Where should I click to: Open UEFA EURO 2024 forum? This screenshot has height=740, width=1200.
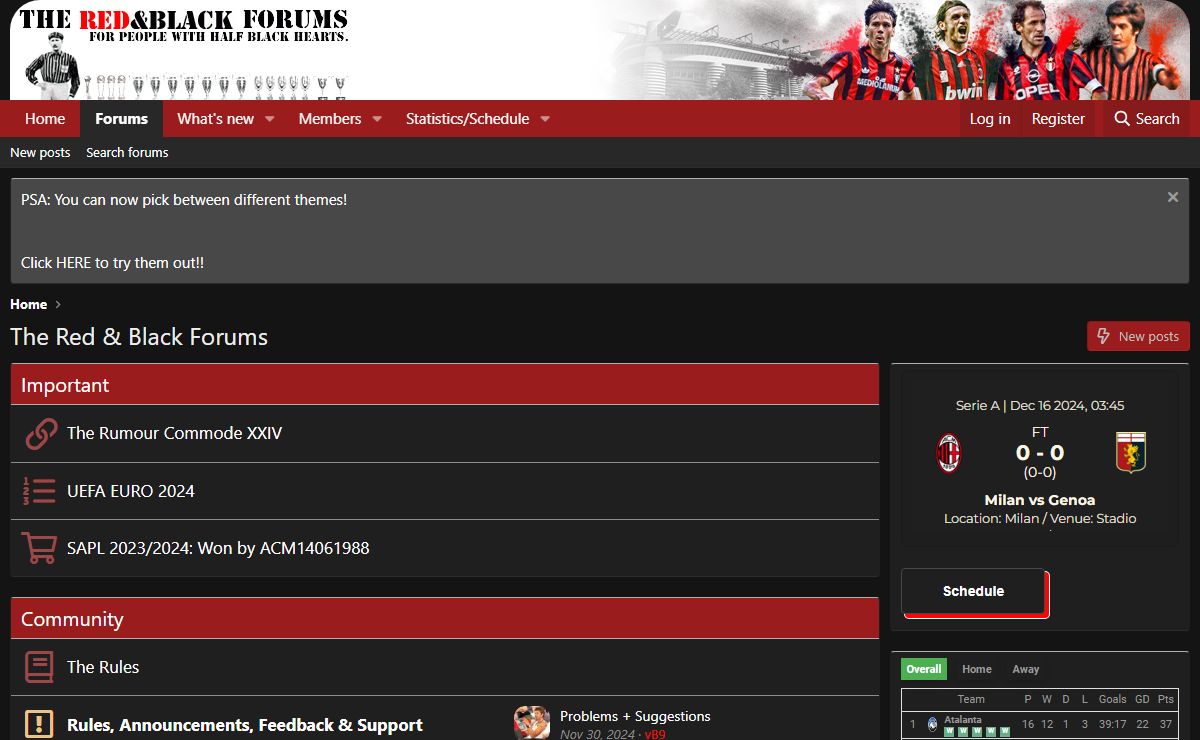pos(131,491)
